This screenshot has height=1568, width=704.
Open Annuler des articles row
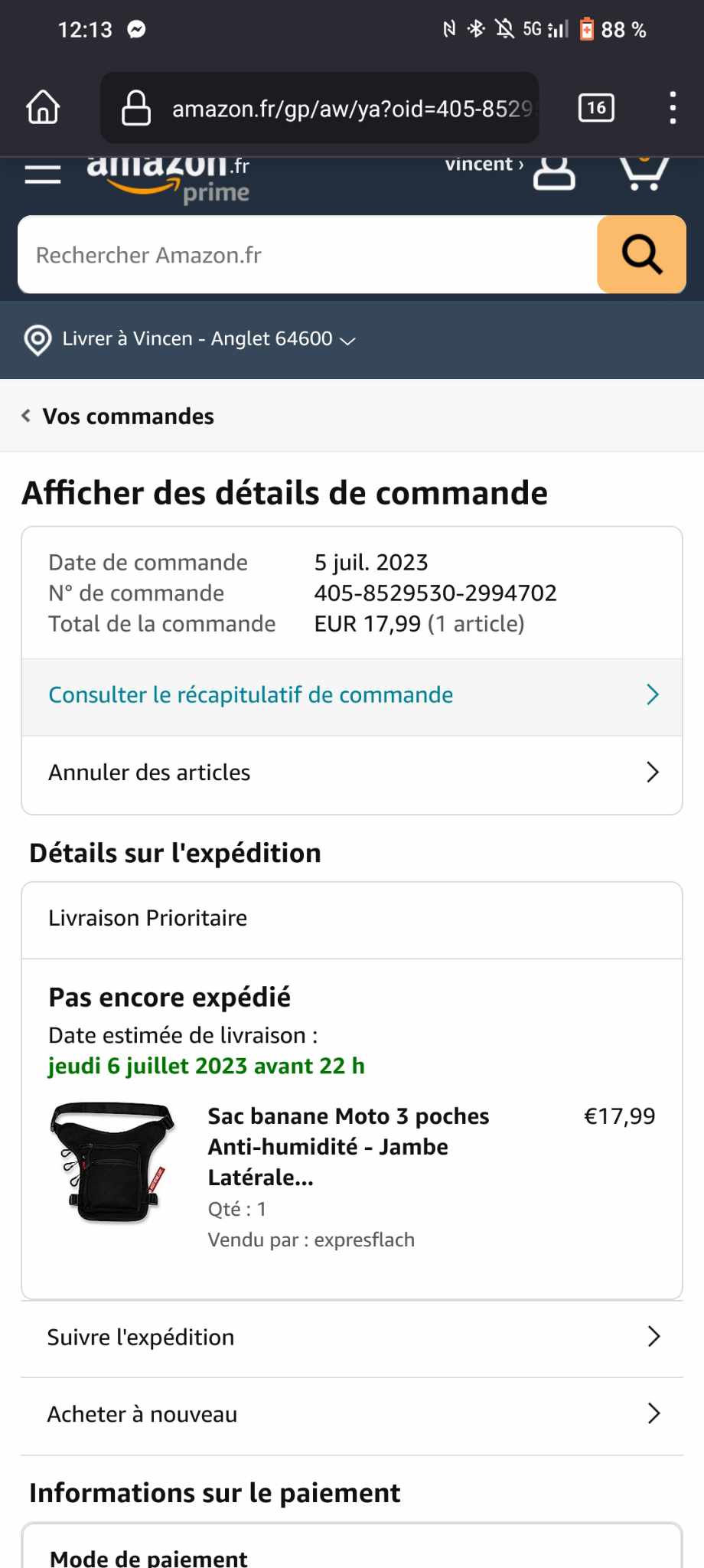(x=352, y=773)
